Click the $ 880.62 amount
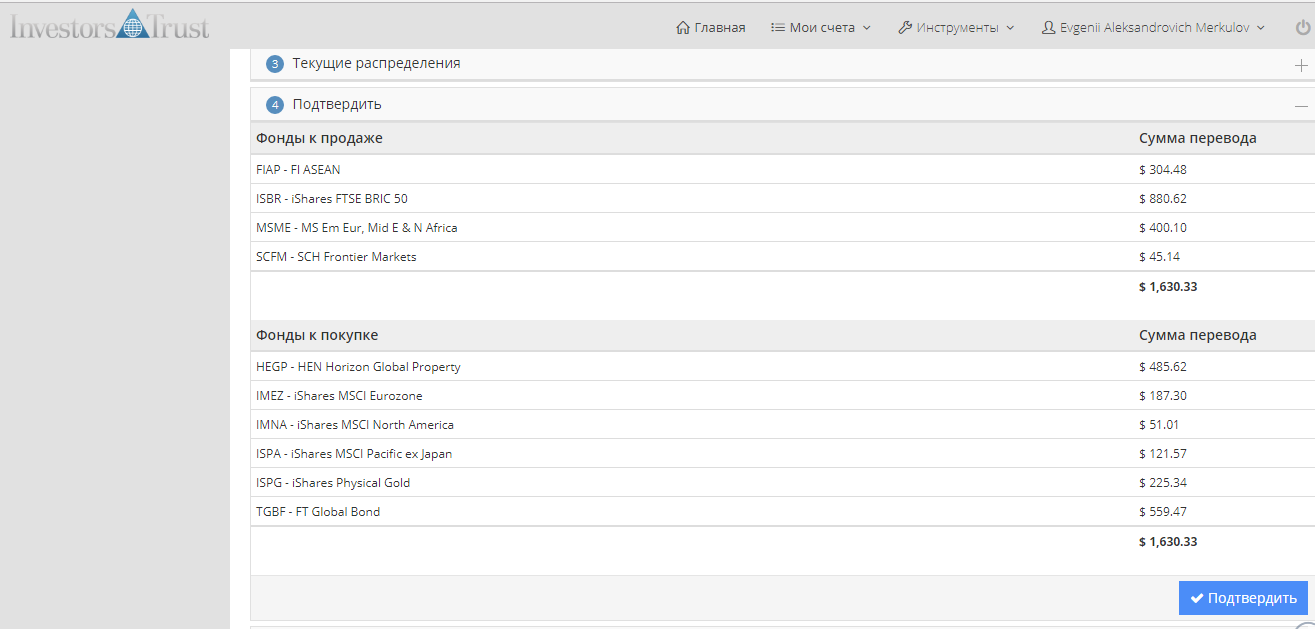The height and width of the screenshot is (629, 1315). pyautogui.click(x=1163, y=198)
